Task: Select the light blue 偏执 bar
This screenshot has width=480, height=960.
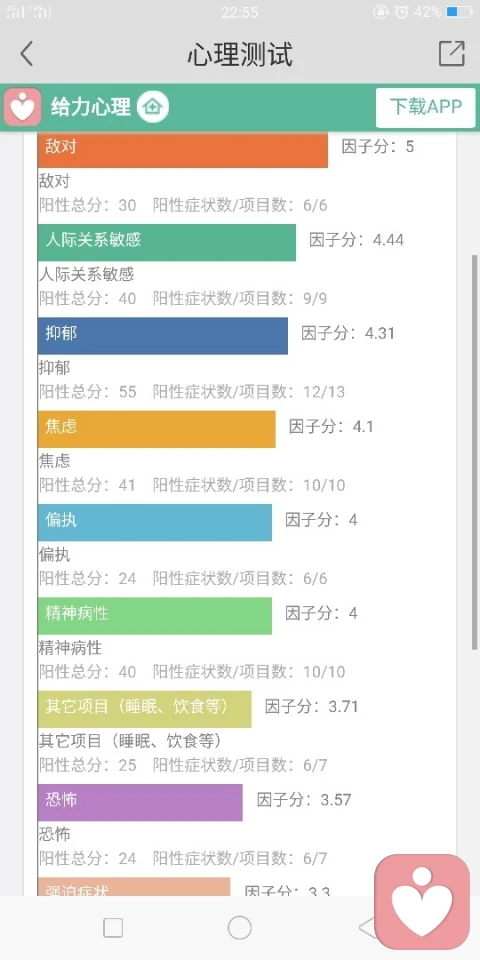Action: point(155,522)
